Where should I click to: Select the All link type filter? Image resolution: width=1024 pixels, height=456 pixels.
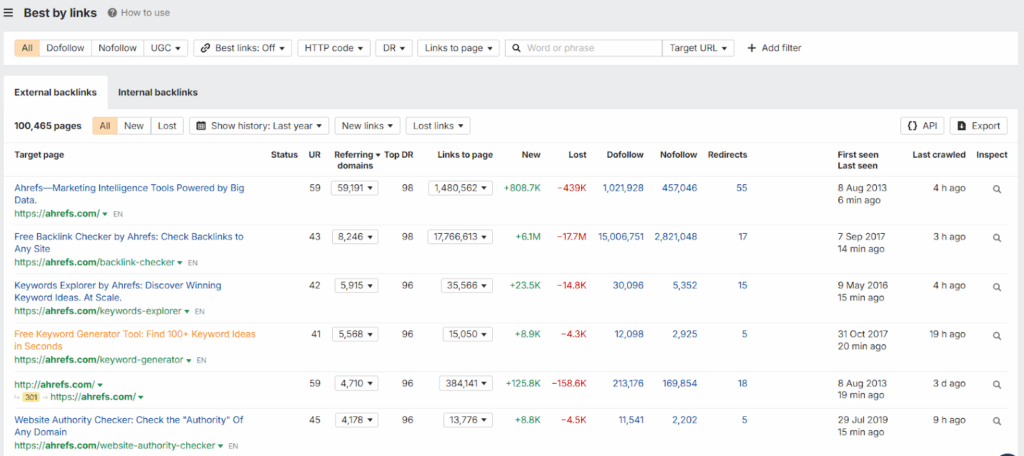pyautogui.click(x=27, y=48)
